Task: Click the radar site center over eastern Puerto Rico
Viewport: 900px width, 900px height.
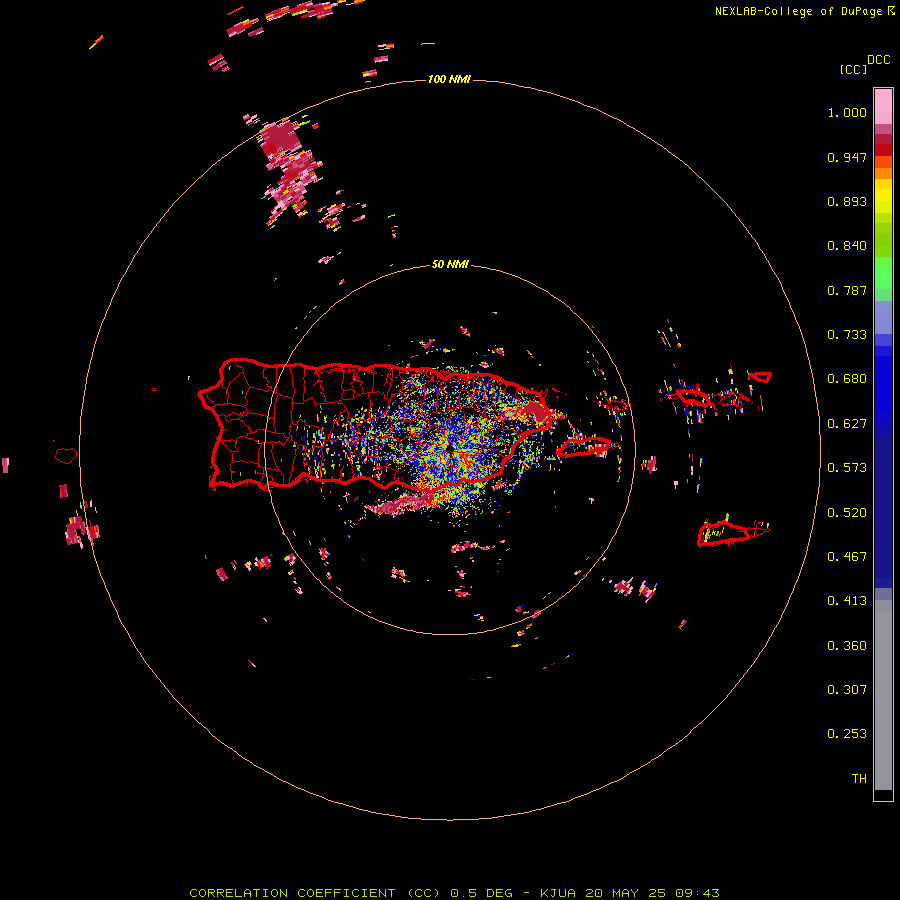Action: click(x=451, y=449)
